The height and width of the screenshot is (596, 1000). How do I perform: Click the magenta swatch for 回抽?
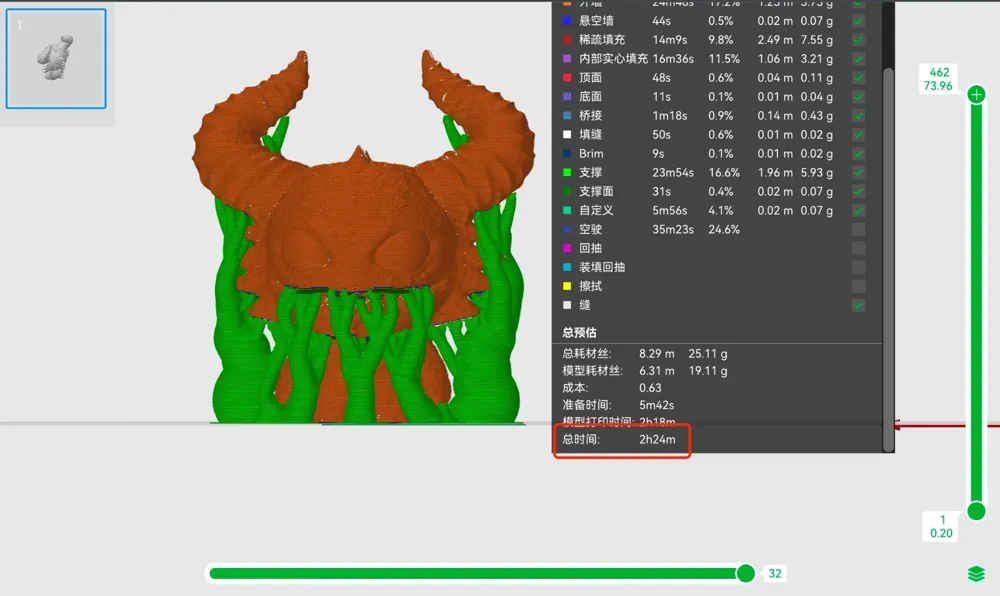(567, 248)
